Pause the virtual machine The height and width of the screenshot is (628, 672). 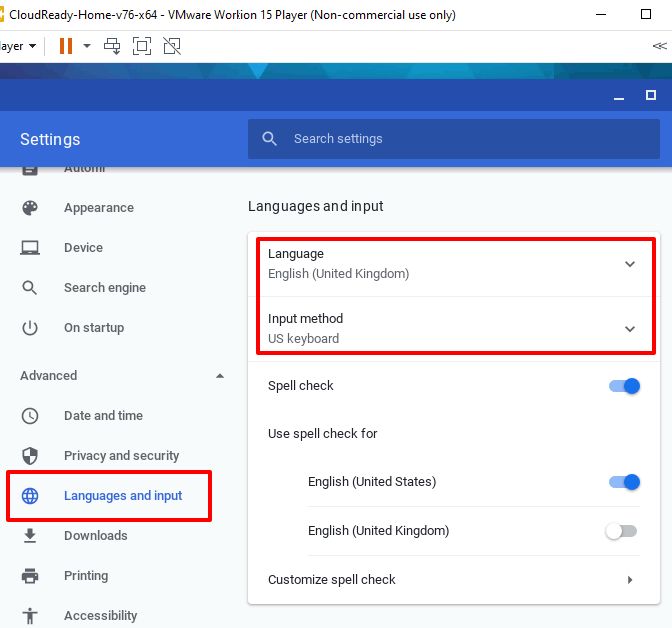(x=66, y=46)
